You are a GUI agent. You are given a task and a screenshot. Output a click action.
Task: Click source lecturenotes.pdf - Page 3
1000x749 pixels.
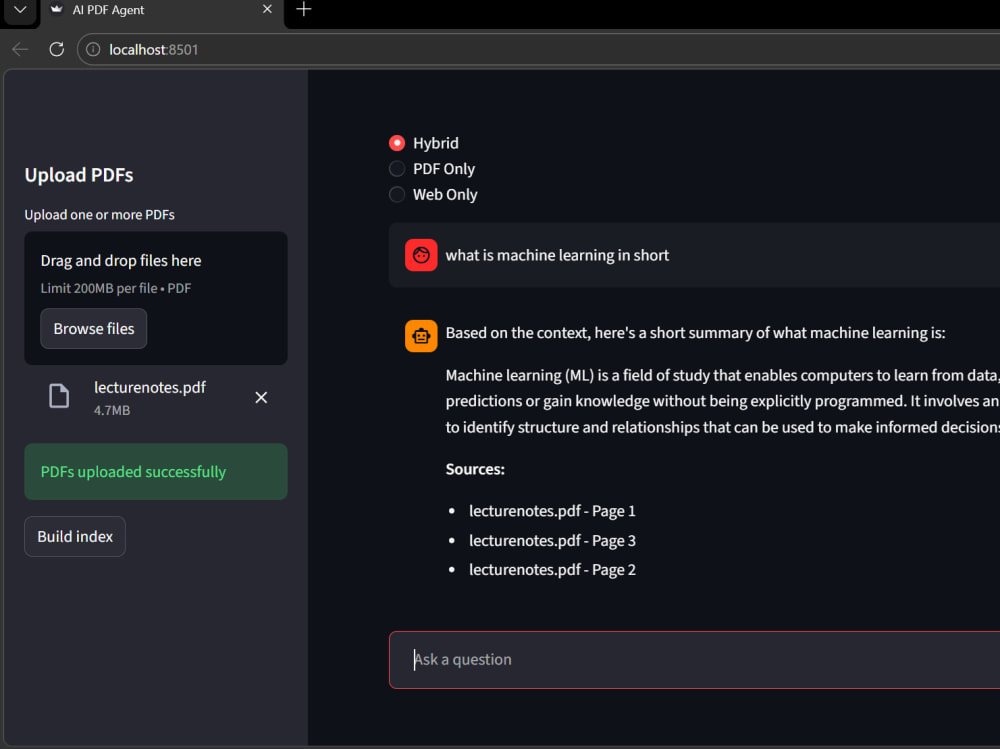(x=552, y=540)
